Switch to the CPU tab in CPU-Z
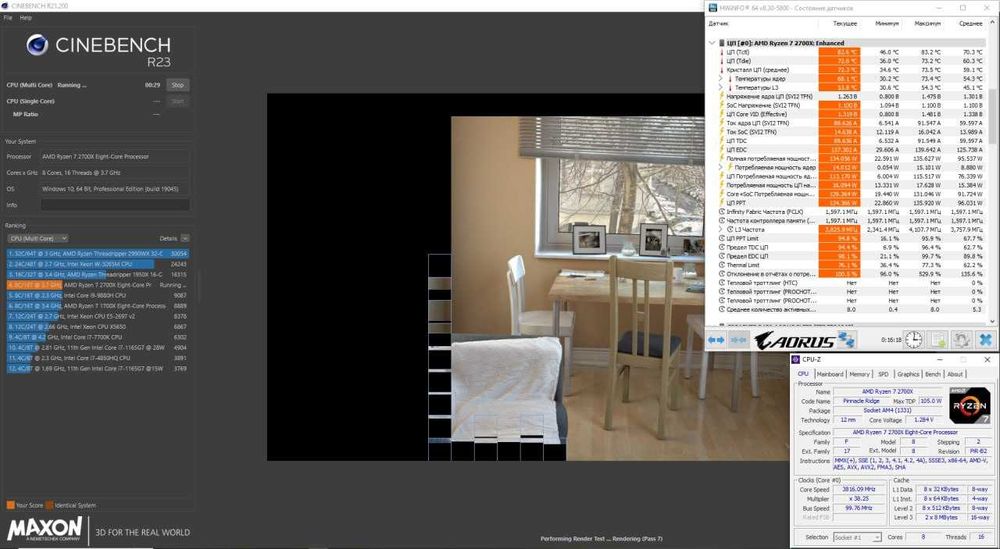1000x549 pixels. [x=803, y=374]
